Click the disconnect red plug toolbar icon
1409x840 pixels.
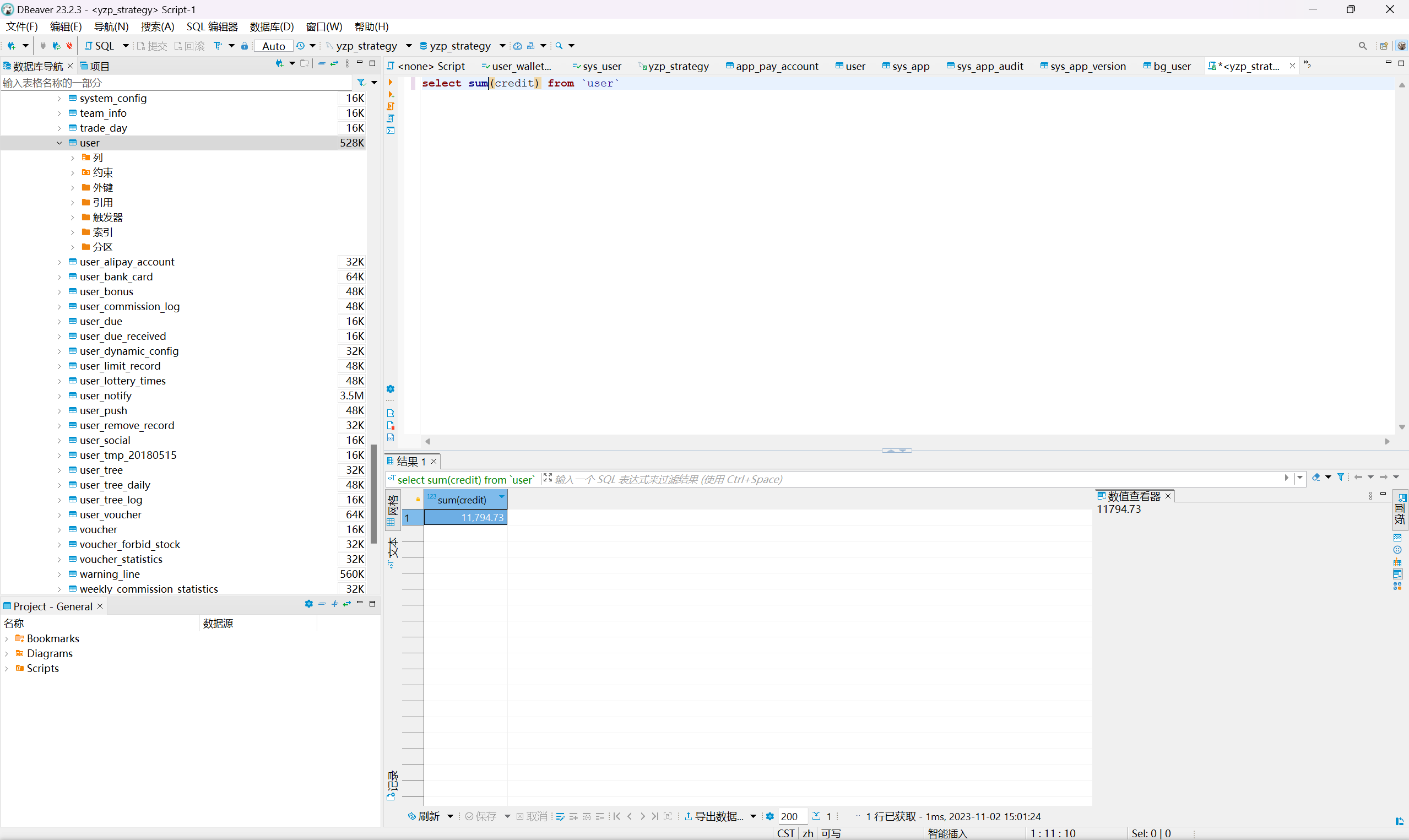point(69,46)
